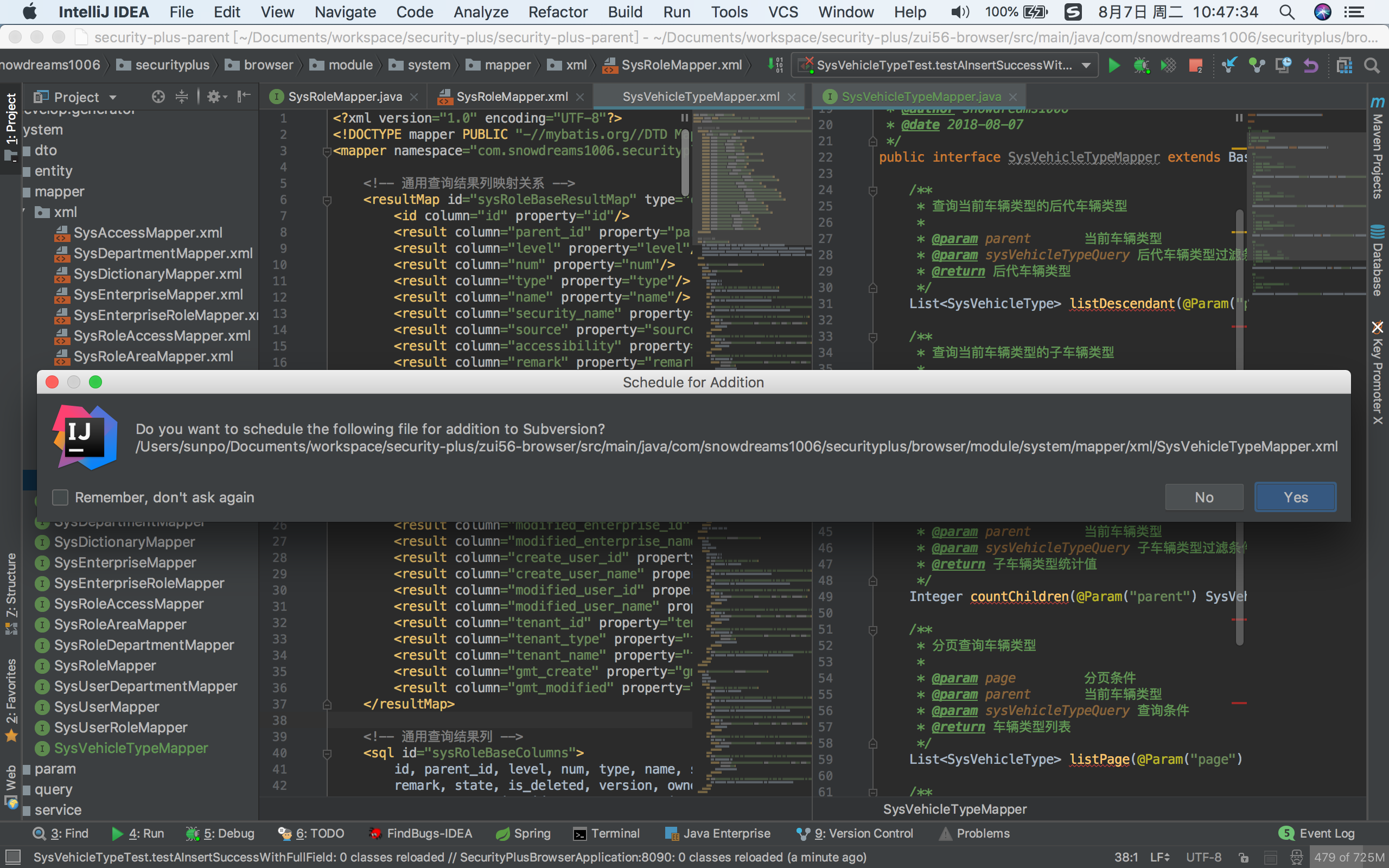This screenshot has width=1389, height=868.
Task: Select the SysVehicleTypeMapper.java tab
Action: [x=920, y=97]
